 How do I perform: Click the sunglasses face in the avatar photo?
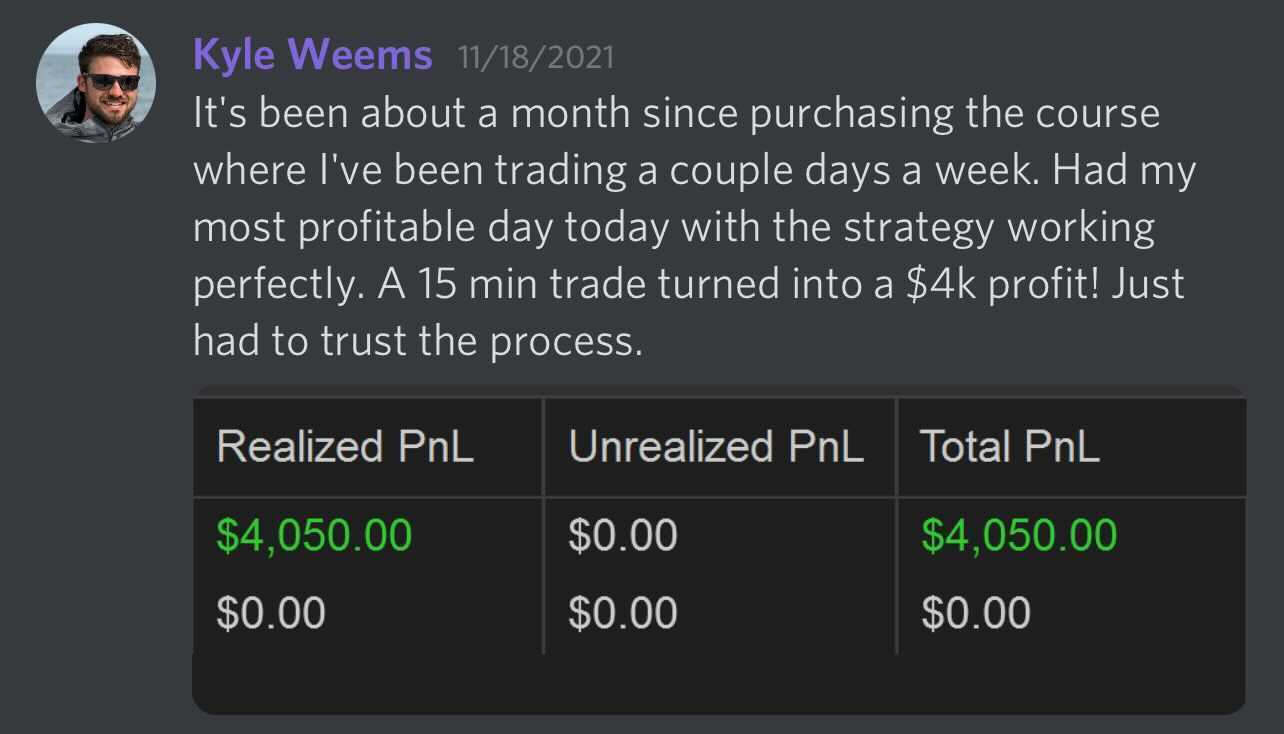pos(110,82)
